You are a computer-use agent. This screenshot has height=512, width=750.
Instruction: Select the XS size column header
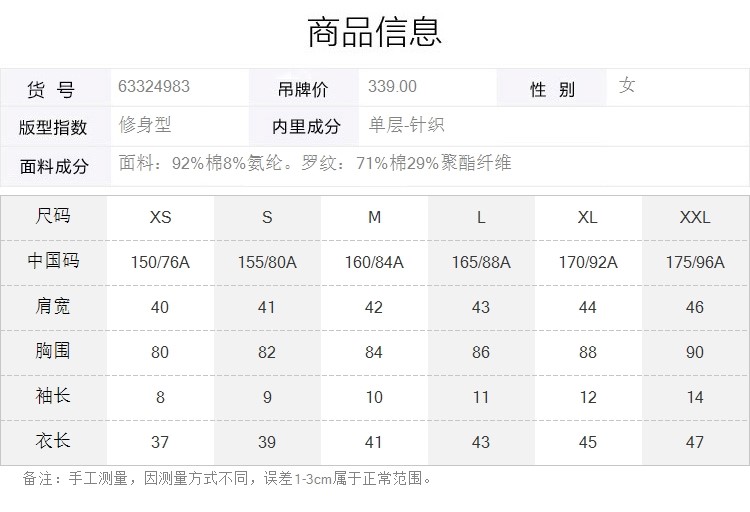pyautogui.click(x=160, y=217)
